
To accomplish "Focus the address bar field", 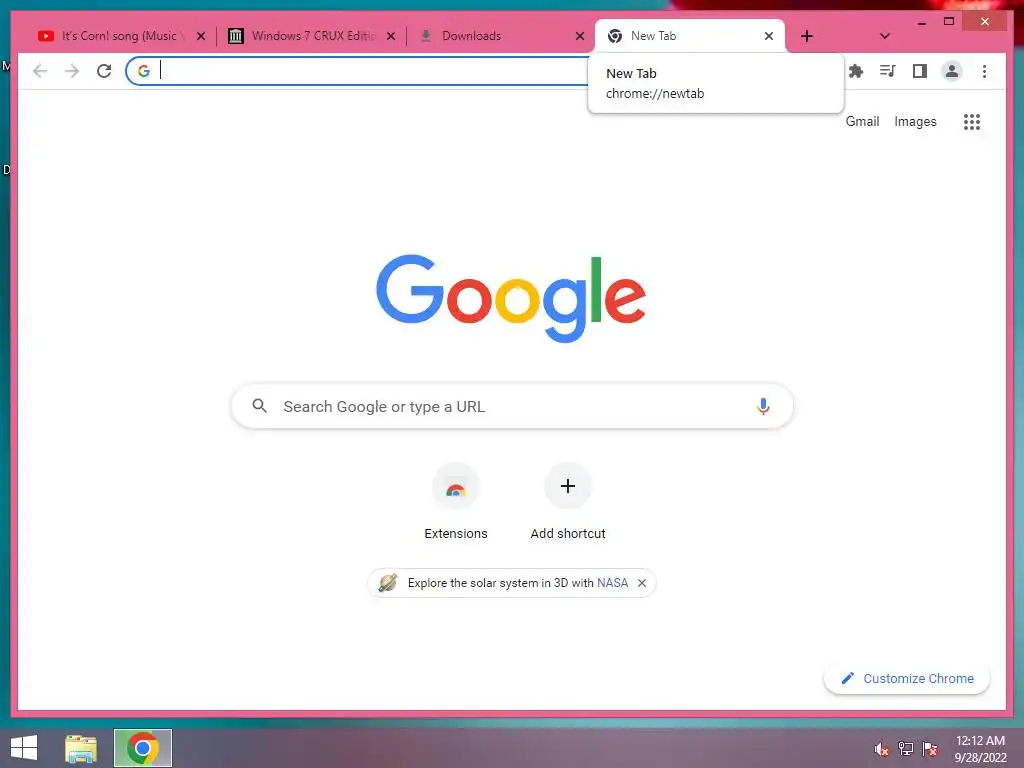I will click(357, 71).
